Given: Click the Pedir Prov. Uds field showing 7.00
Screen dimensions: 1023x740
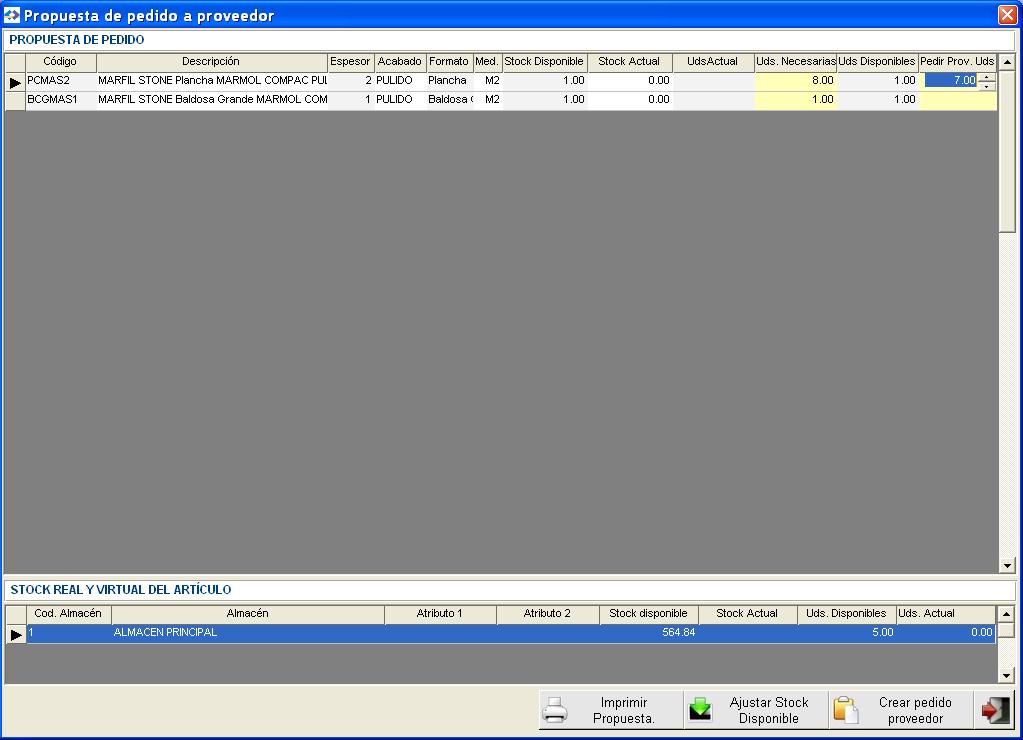Looking at the screenshot, I should coord(951,80).
